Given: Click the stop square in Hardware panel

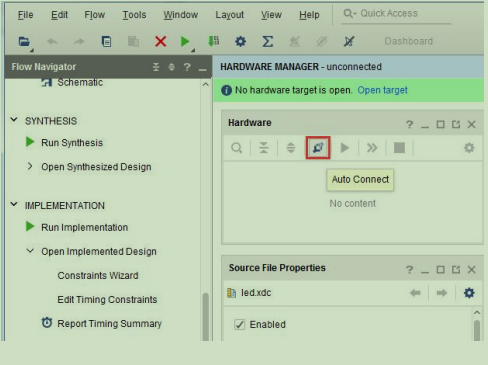Looking at the screenshot, I should pyautogui.click(x=399, y=148).
